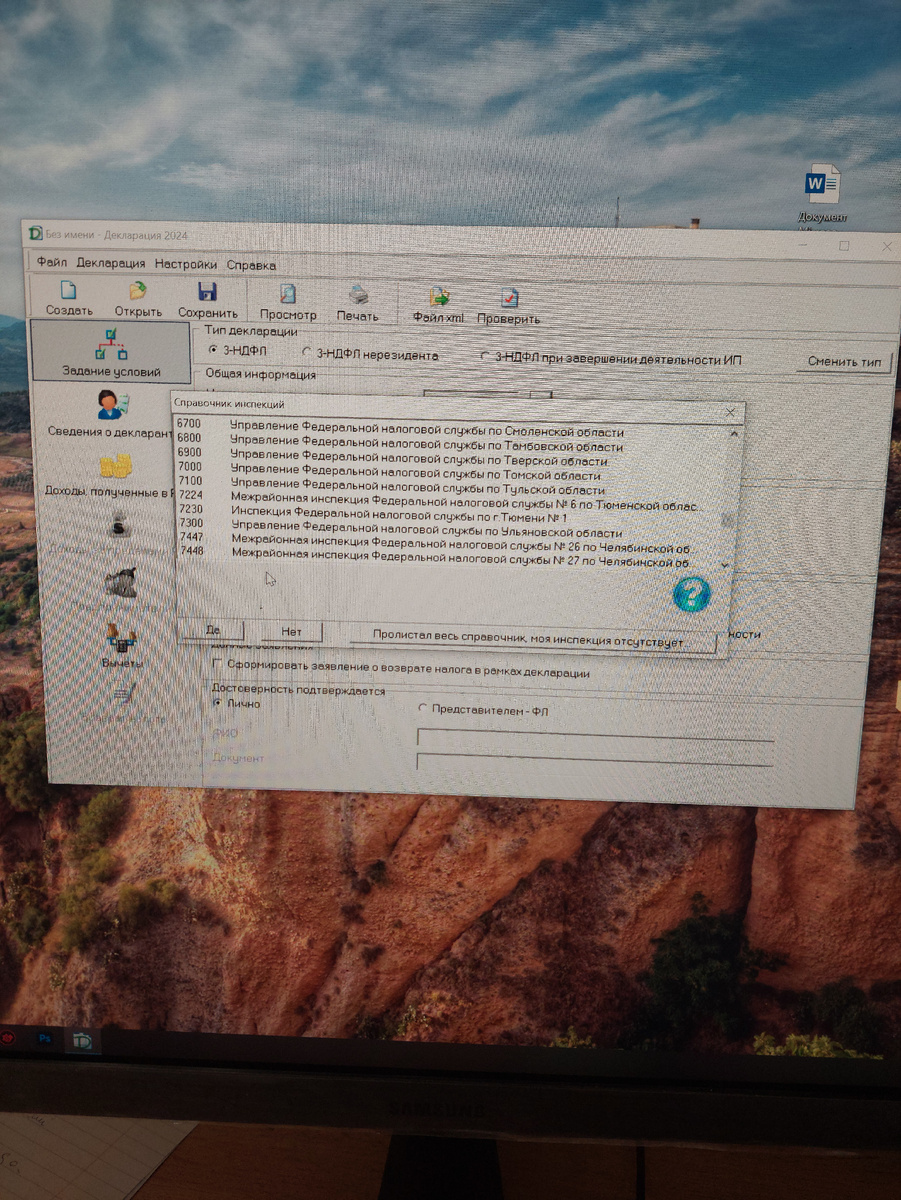Viewport: 901px width, 1200px height.
Task: Click the help question mark icon
Action: coord(691,594)
